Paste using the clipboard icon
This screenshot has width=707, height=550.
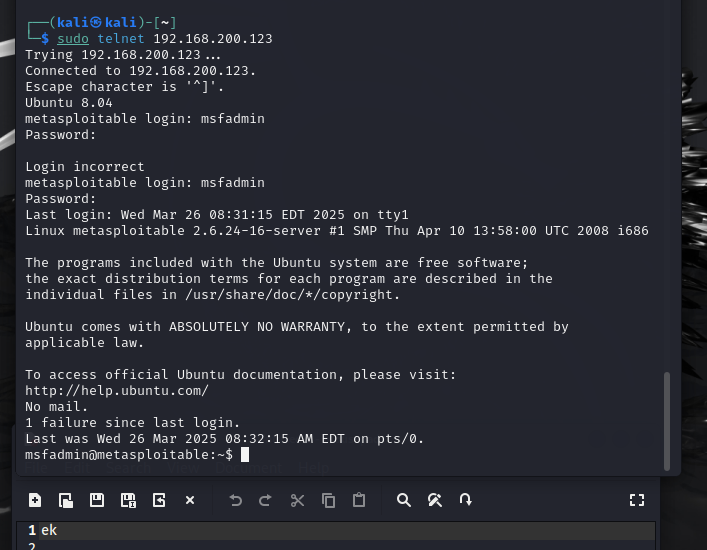click(359, 500)
